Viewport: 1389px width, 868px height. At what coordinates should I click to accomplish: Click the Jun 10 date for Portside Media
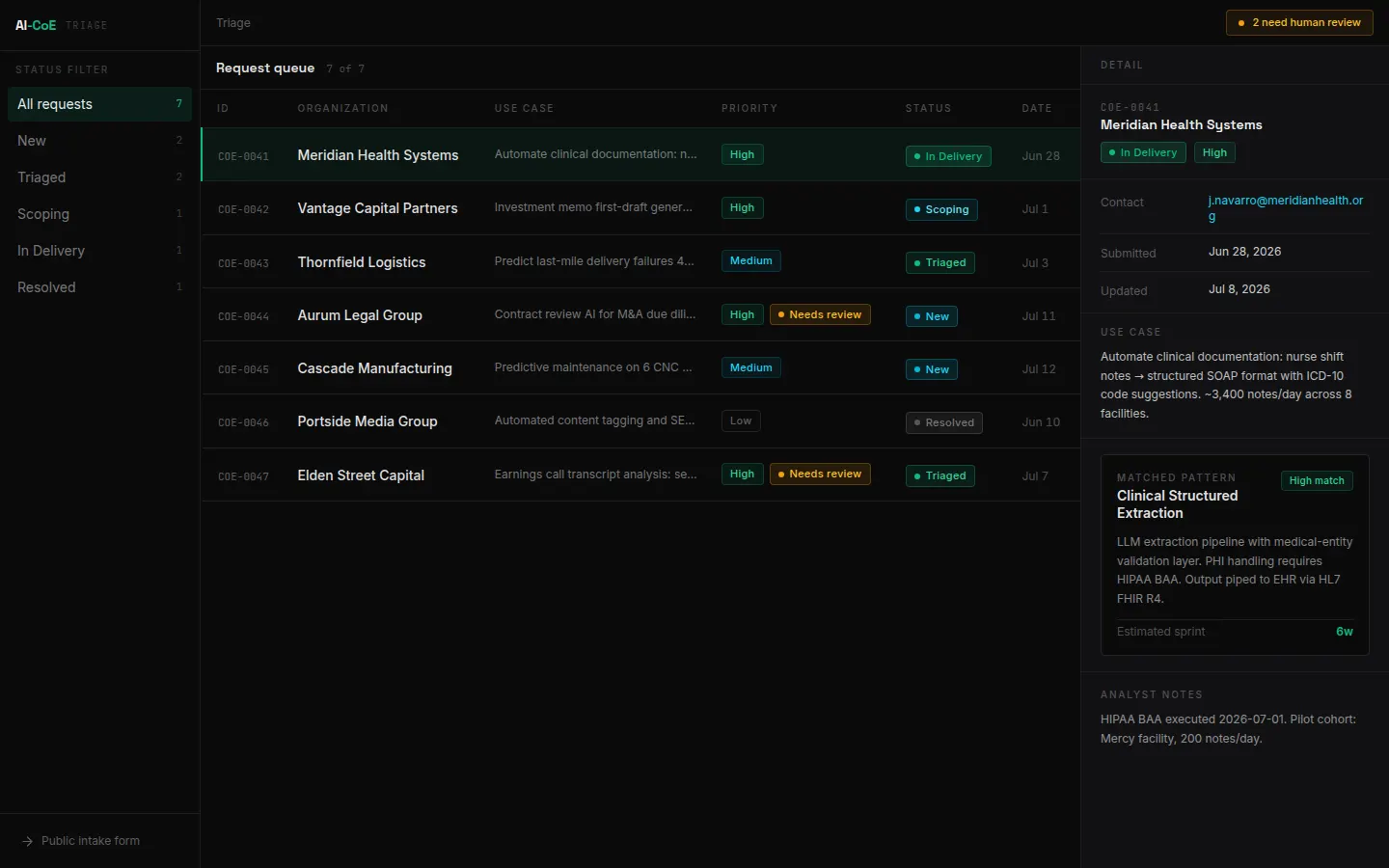click(1041, 422)
